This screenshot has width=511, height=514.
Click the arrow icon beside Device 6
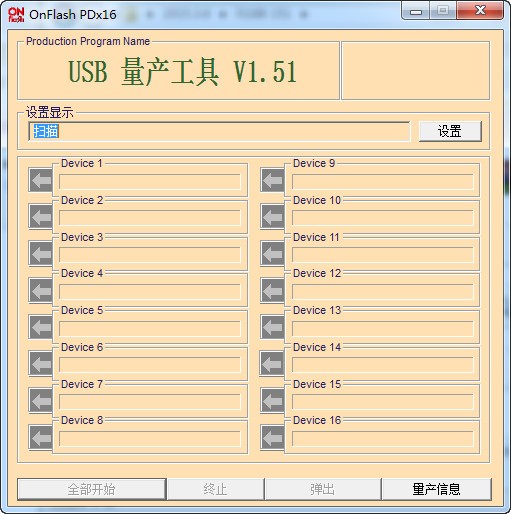pyautogui.click(x=41, y=363)
